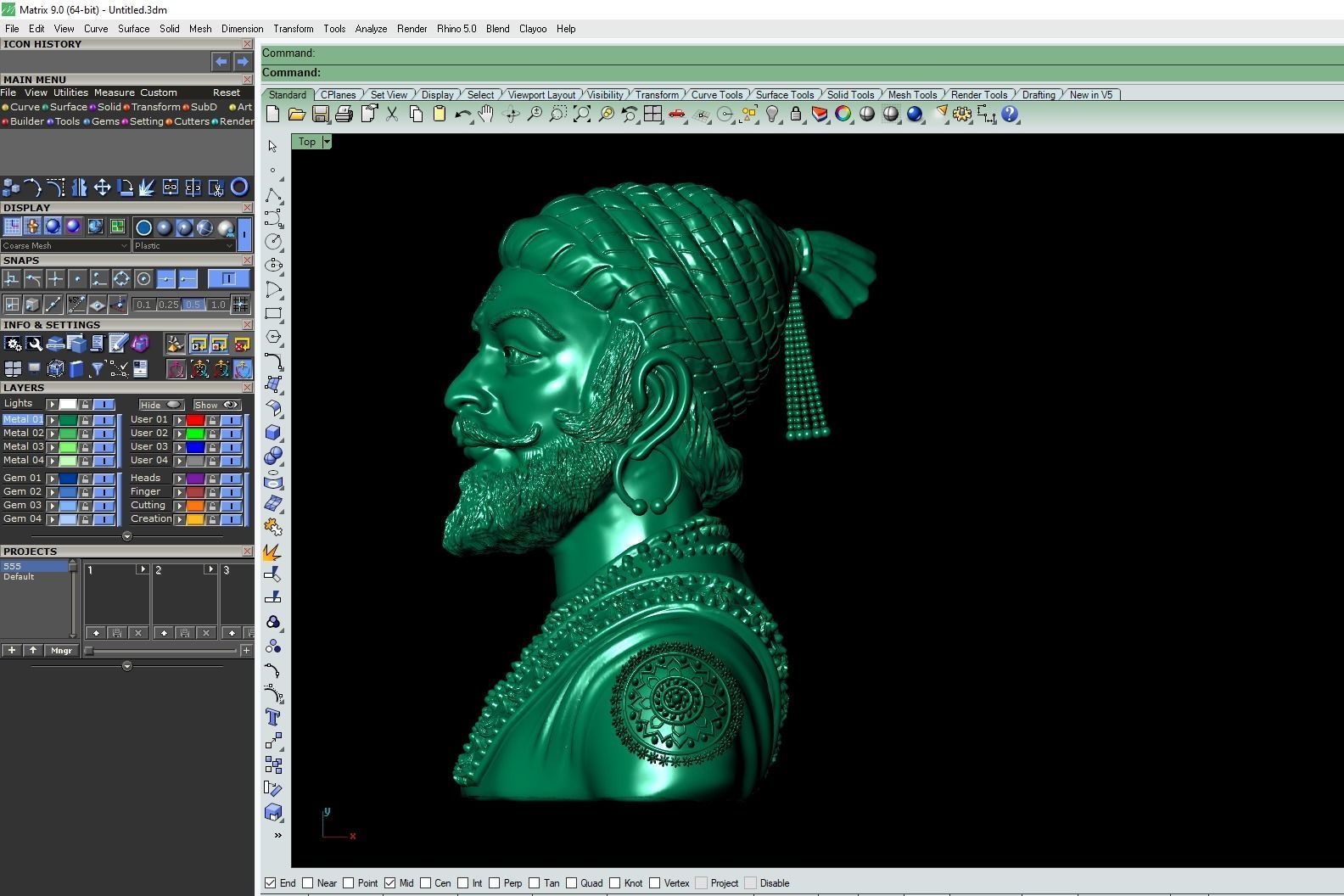This screenshot has height=896, width=1344.
Task: Click the Heads purple color swatch
Action: [x=195, y=479]
